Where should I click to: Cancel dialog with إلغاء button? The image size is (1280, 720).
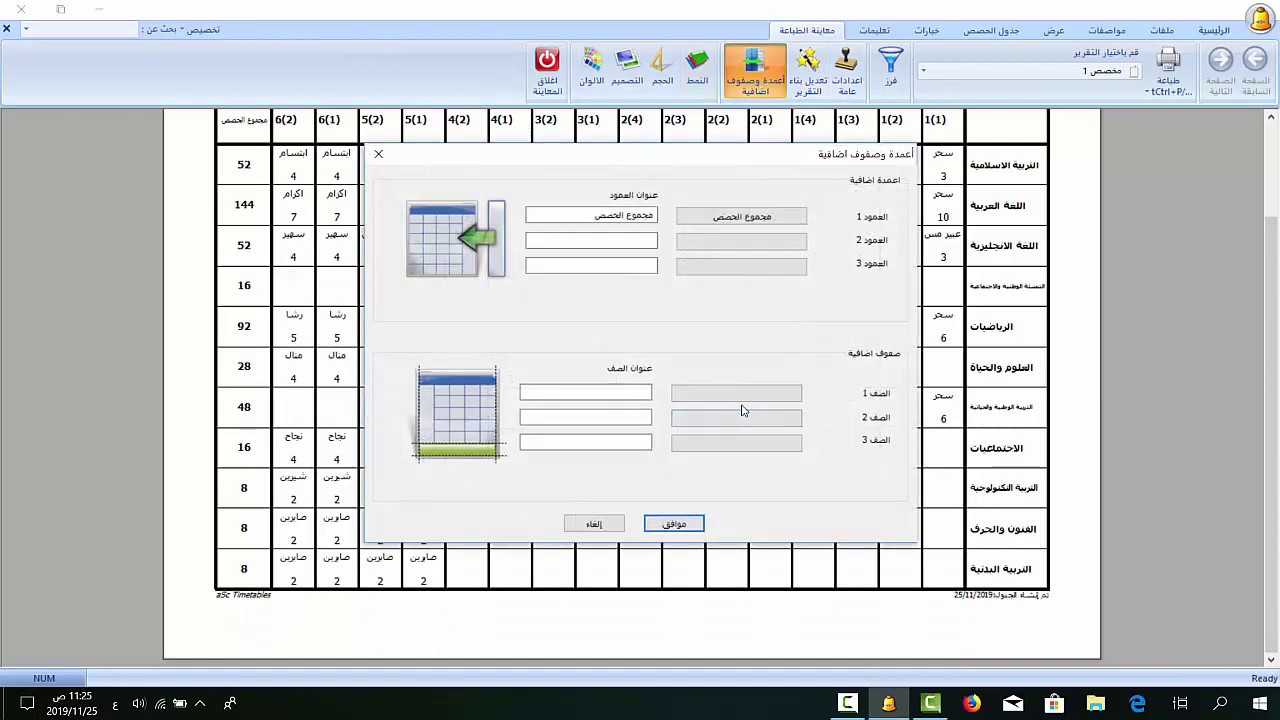pos(594,524)
